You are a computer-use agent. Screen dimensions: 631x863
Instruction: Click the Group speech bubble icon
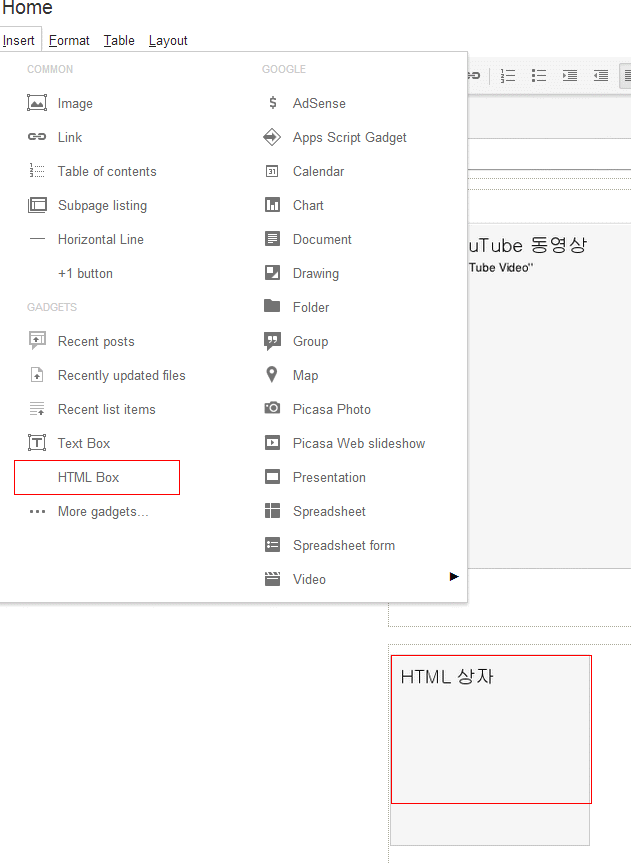tap(272, 341)
